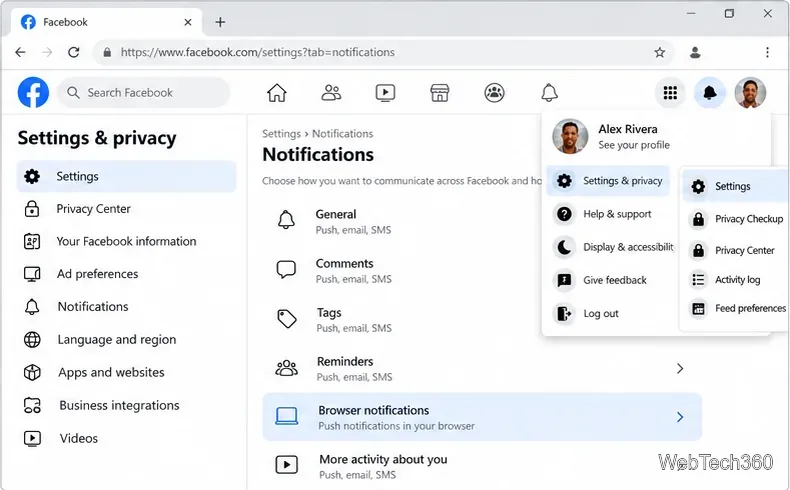Open the Watch video icon in top navigation

[x=385, y=93]
